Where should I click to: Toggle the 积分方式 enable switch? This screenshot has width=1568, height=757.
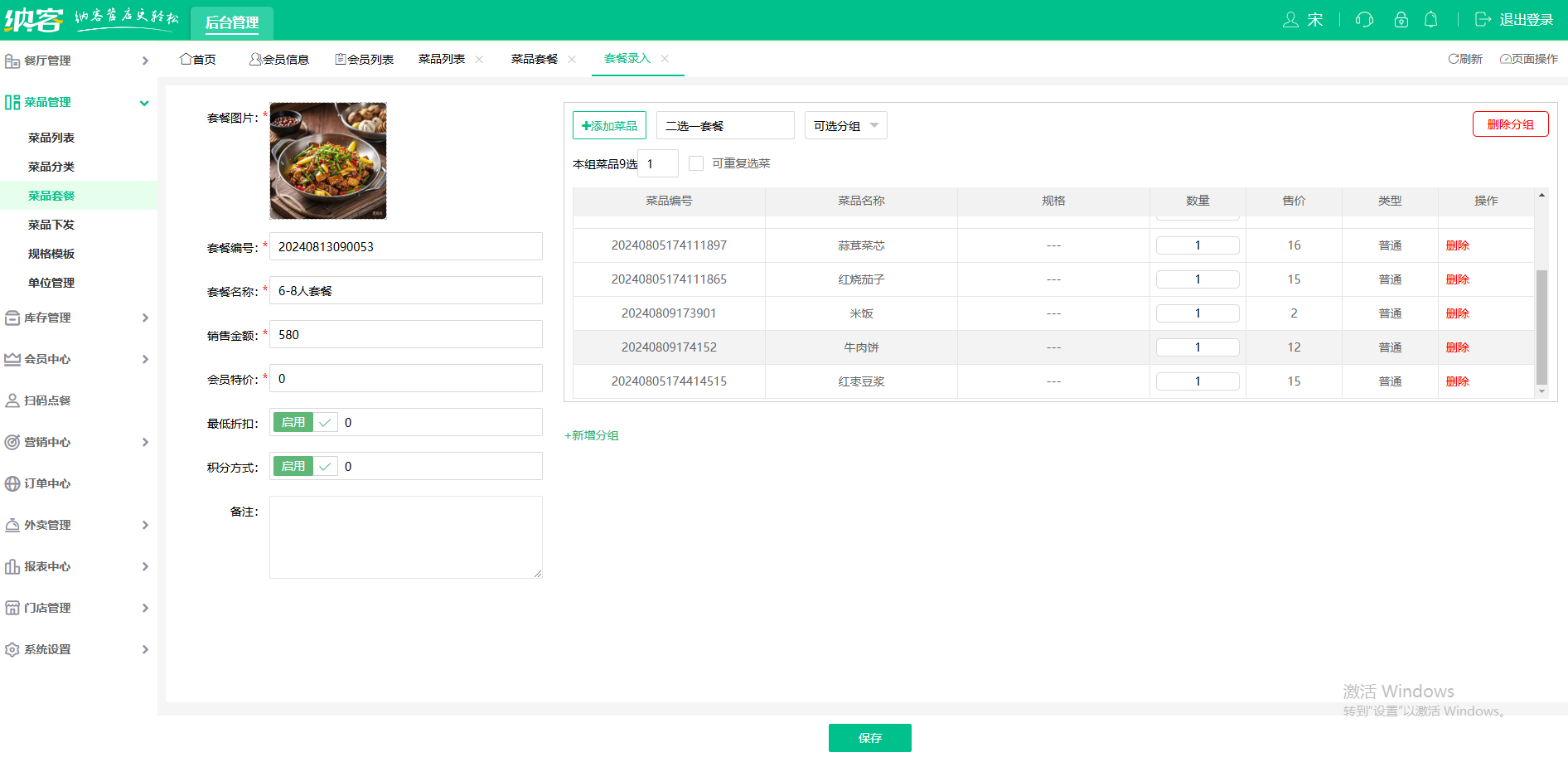pos(304,467)
